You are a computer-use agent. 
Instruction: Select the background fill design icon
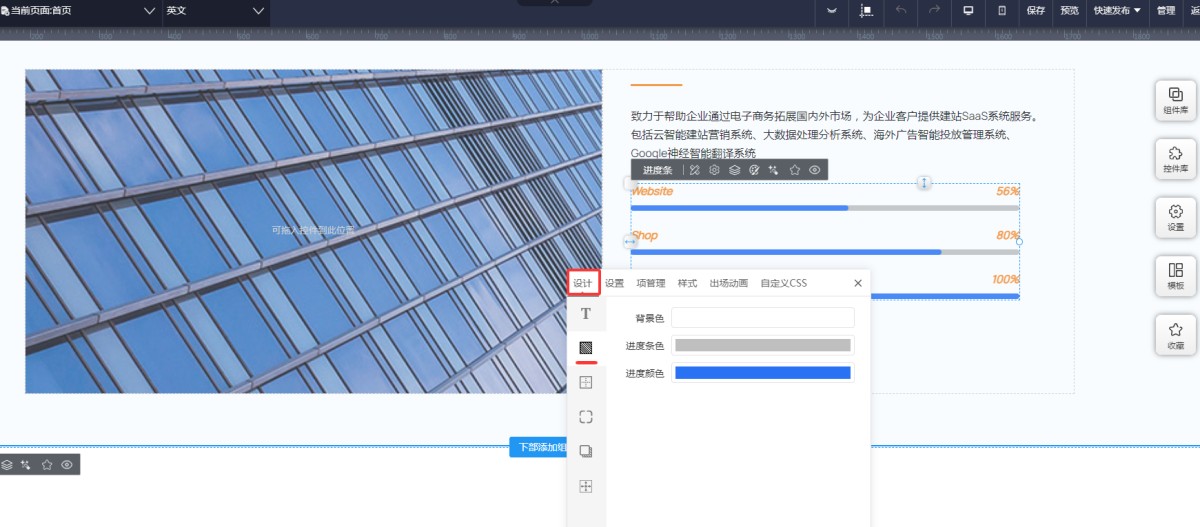coord(586,348)
